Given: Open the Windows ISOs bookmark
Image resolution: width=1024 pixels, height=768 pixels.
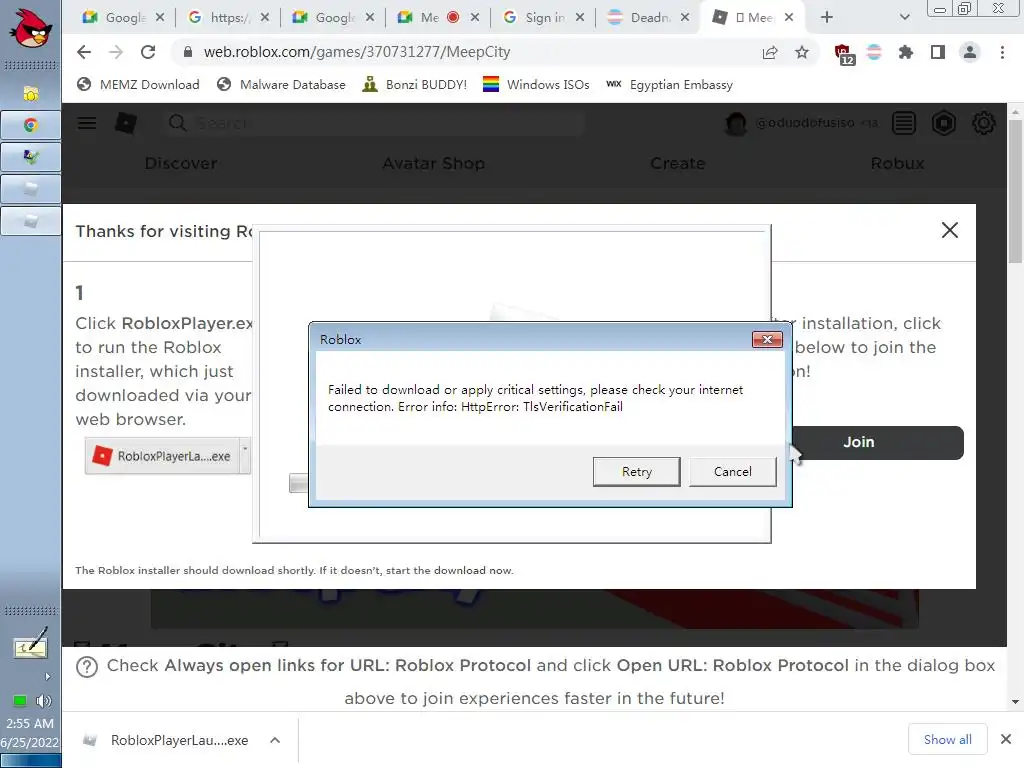Looking at the screenshot, I should tap(536, 84).
